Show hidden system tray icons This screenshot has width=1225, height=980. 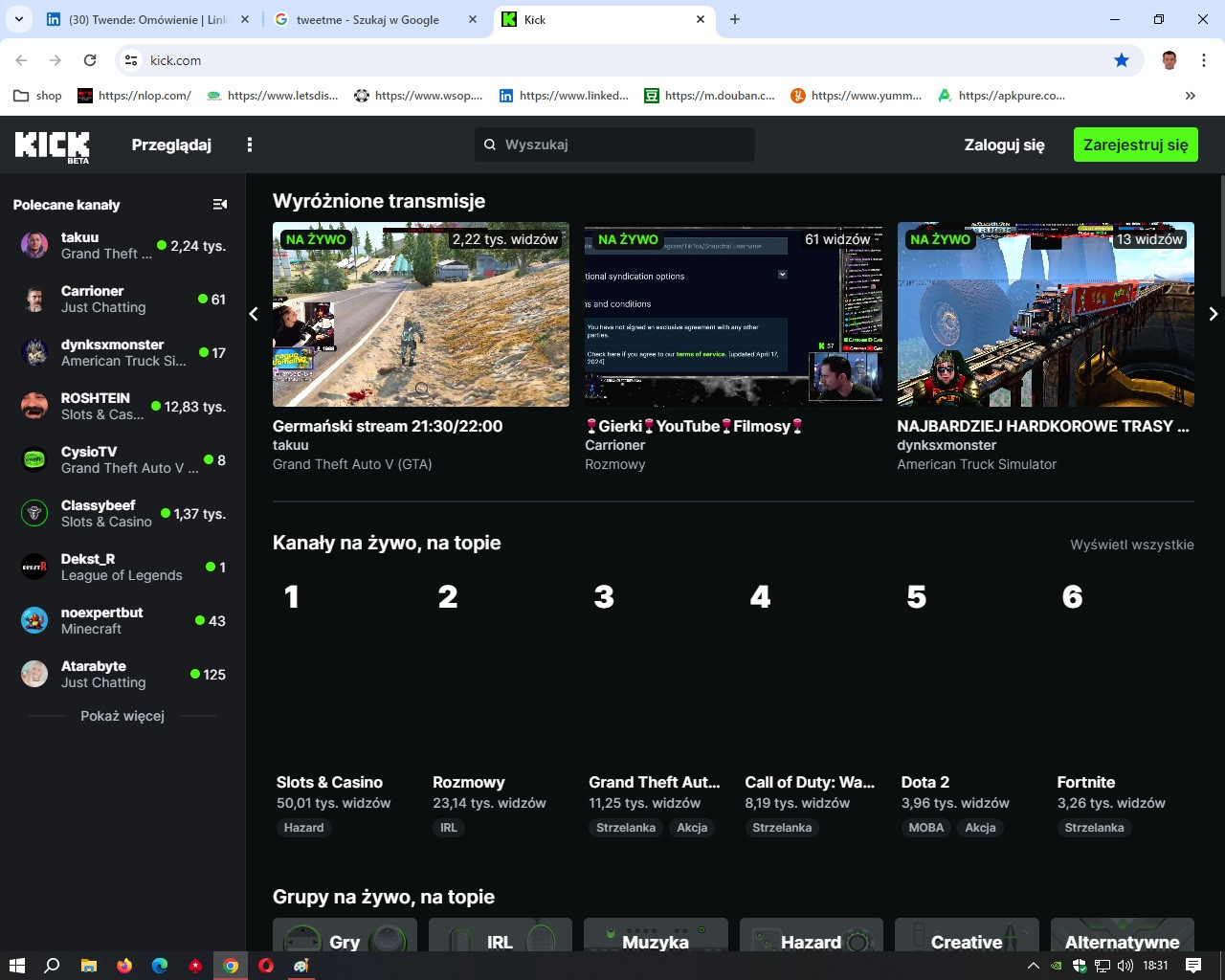pos(1033,966)
